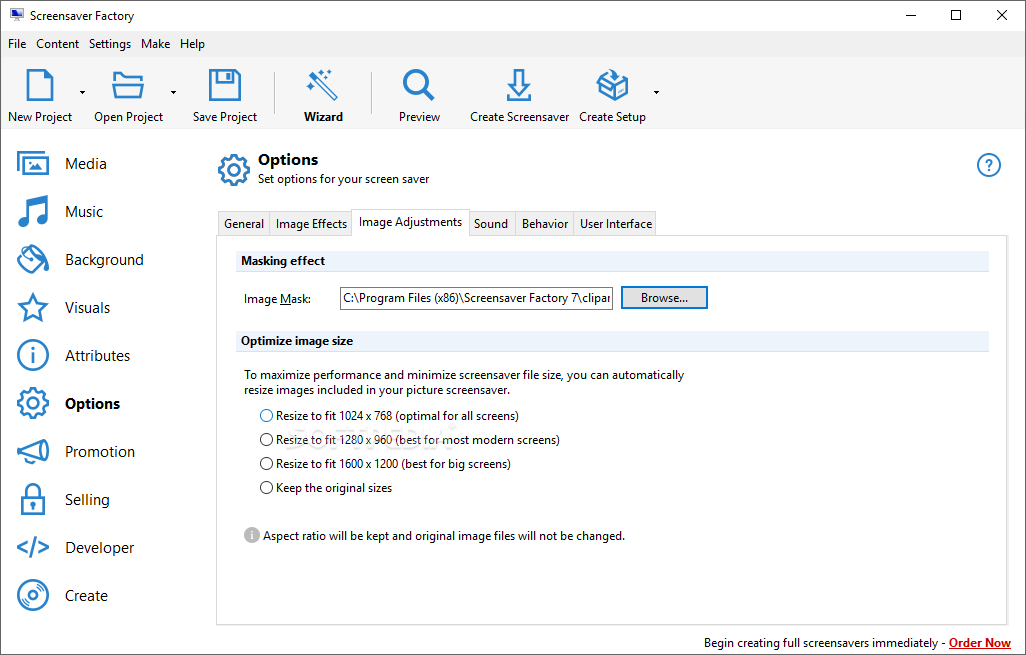Switch to the Behavior tab
This screenshot has width=1026, height=655.
pyautogui.click(x=545, y=224)
